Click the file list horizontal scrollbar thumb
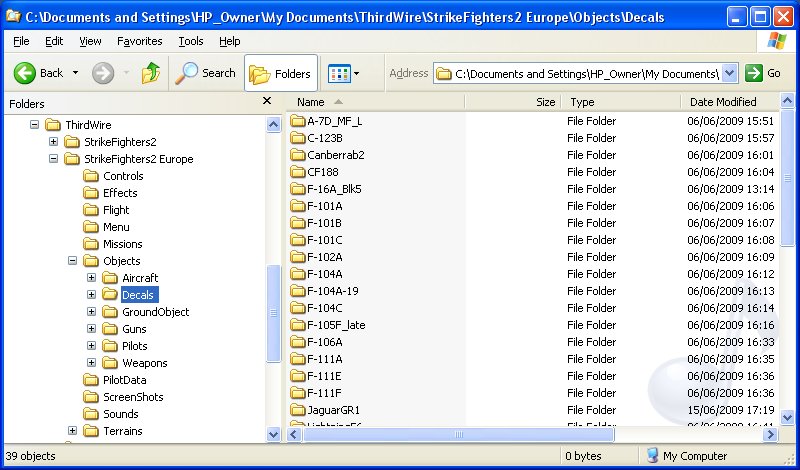Viewport: 800px width, 470px height. [459, 435]
